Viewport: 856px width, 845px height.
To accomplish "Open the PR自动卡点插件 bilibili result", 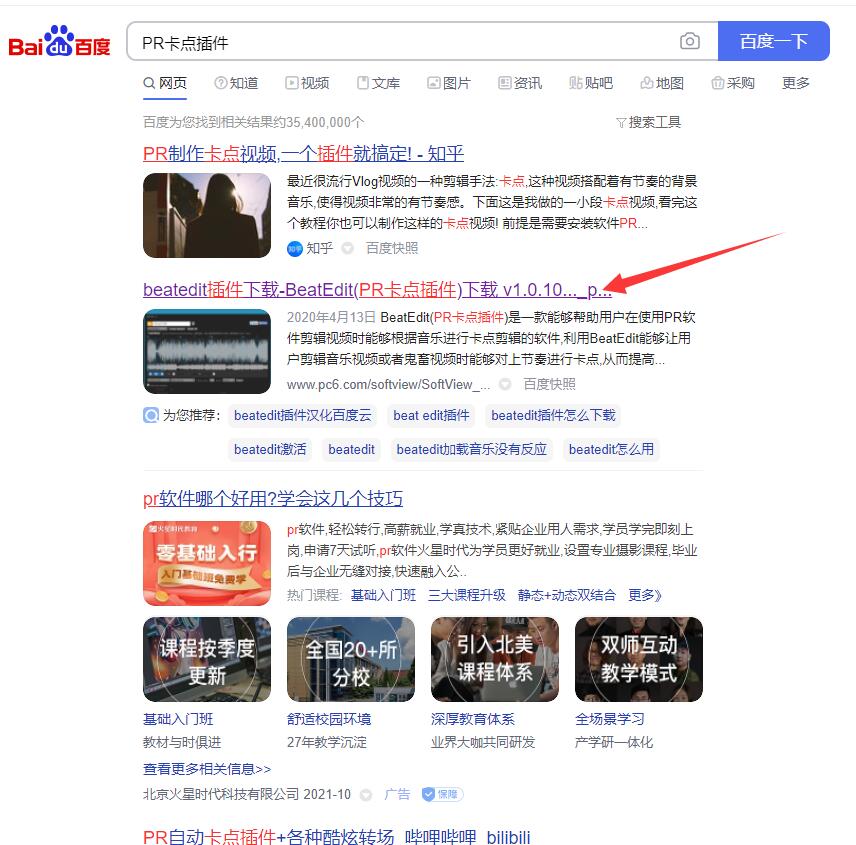I will (337, 836).
